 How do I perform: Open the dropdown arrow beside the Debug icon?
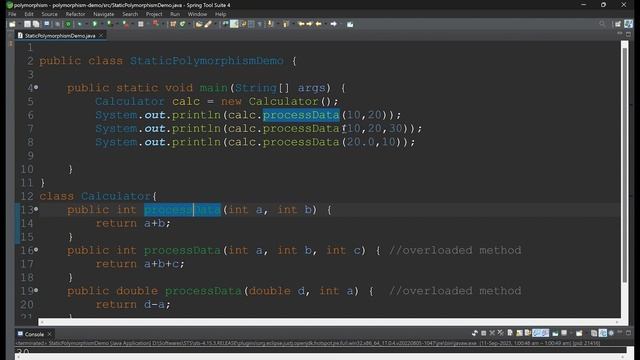[86, 24]
